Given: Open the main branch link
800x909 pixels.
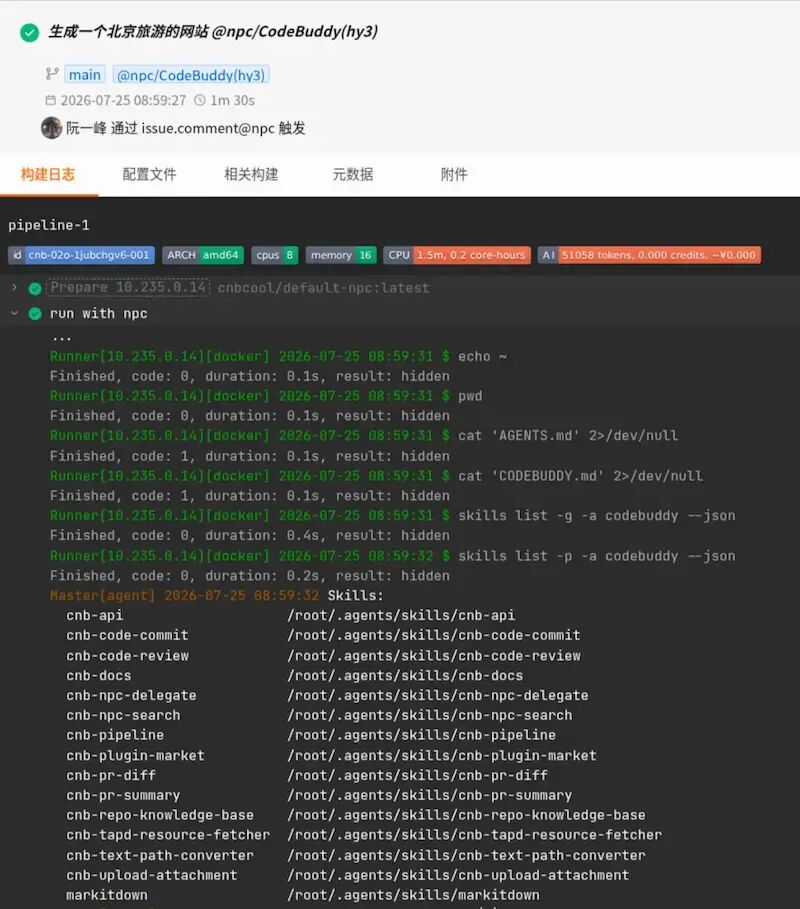Looking at the screenshot, I should click(x=85, y=75).
